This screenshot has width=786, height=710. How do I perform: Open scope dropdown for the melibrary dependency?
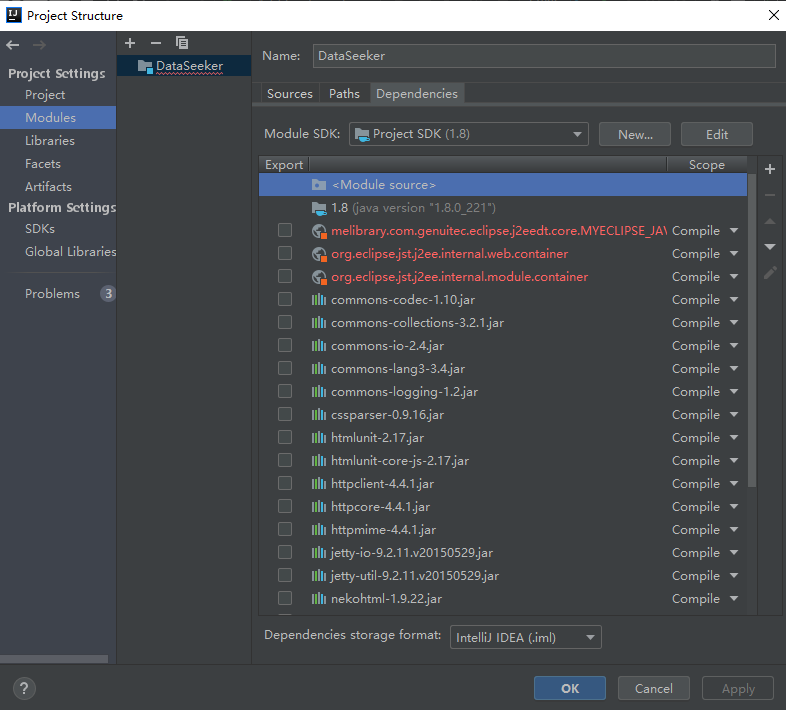pos(734,231)
